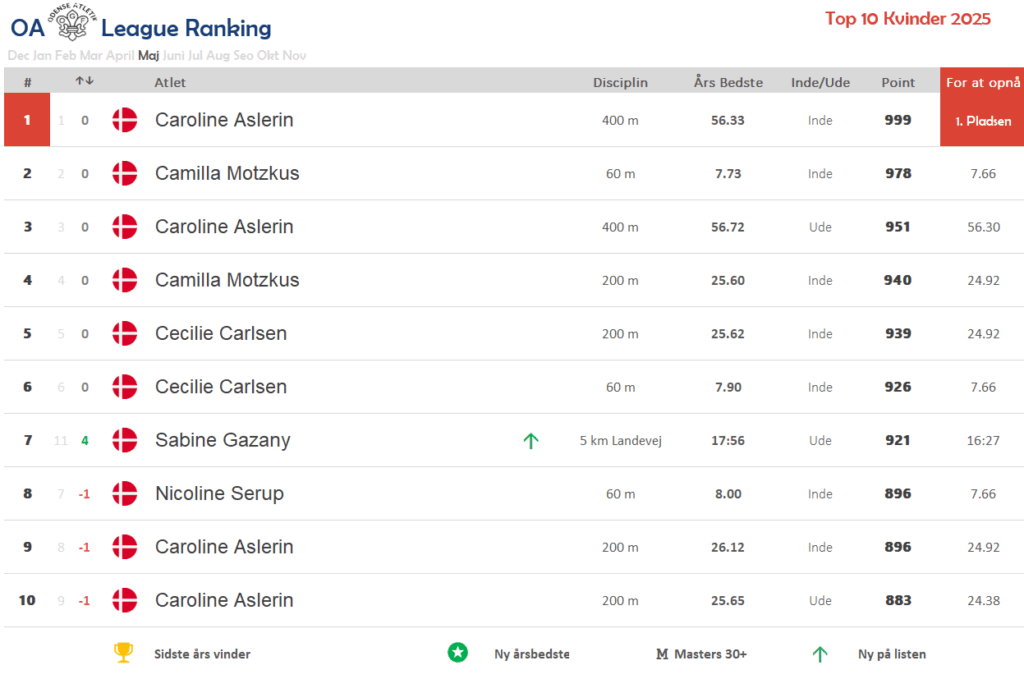Click the 940 point value
This screenshot has height=679, width=1024.
click(x=898, y=280)
